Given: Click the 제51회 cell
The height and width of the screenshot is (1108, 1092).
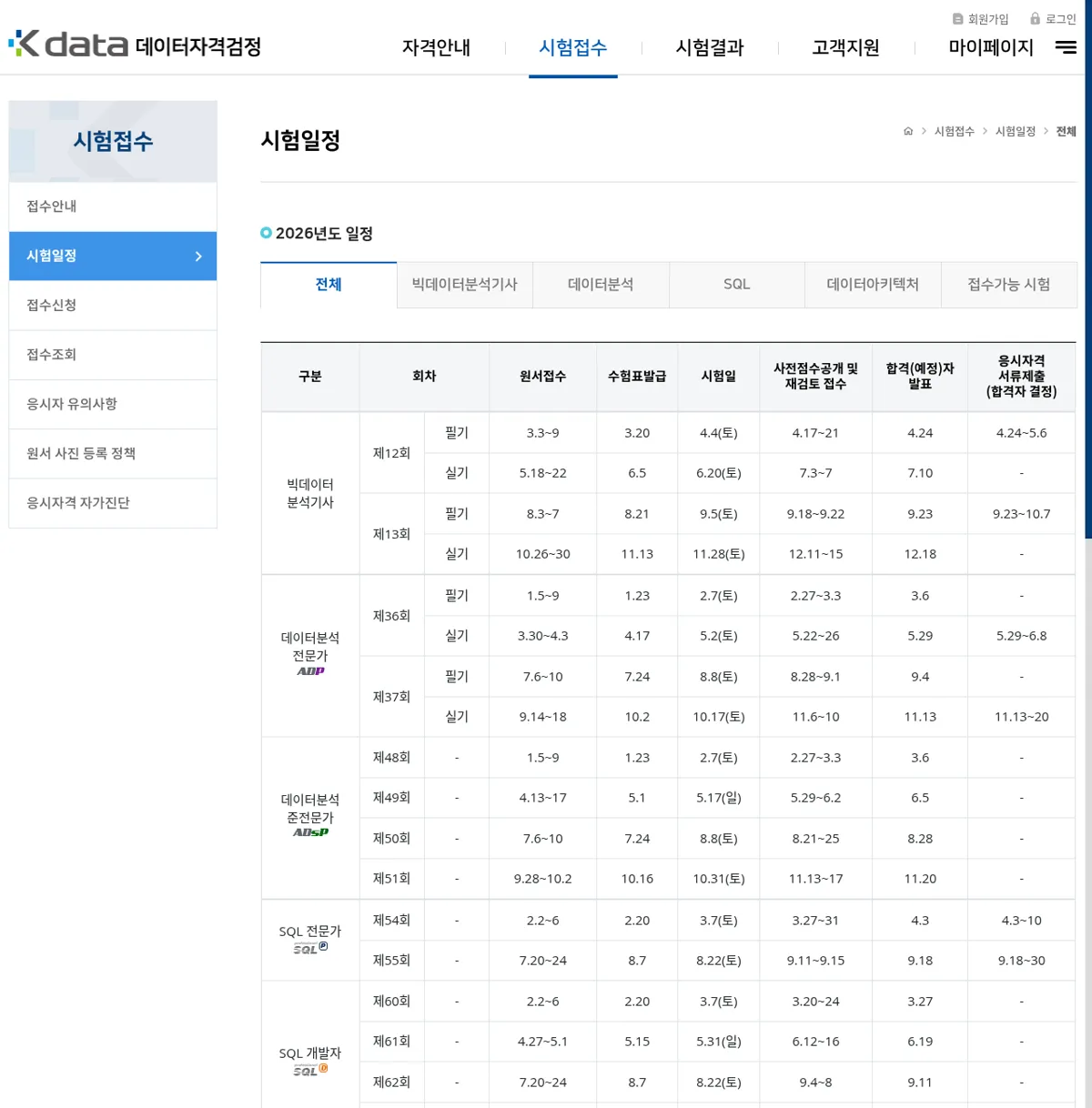Looking at the screenshot, I should point(391,879).
